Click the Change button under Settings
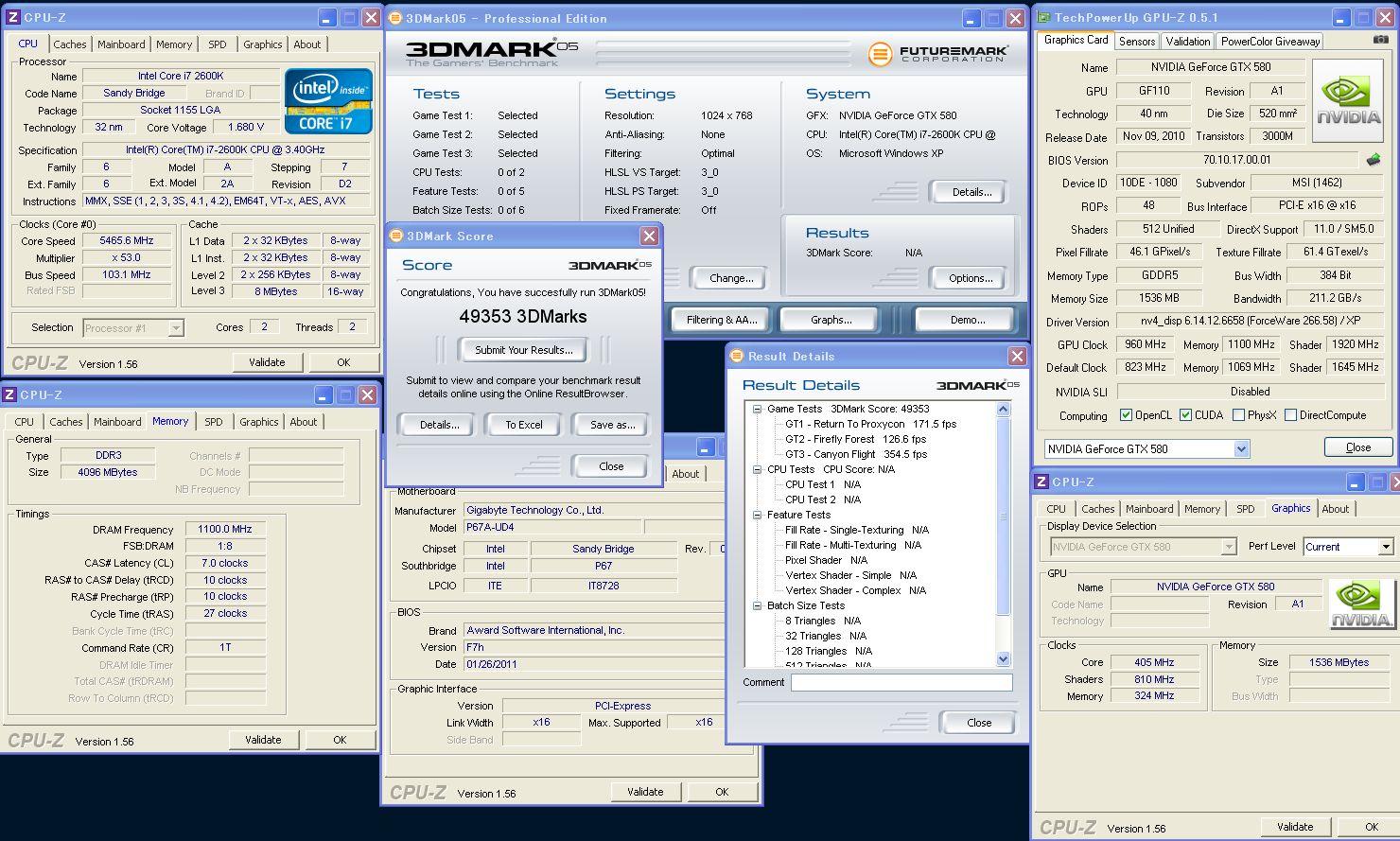The image size is (1400, 841). (x=731, y=278)
